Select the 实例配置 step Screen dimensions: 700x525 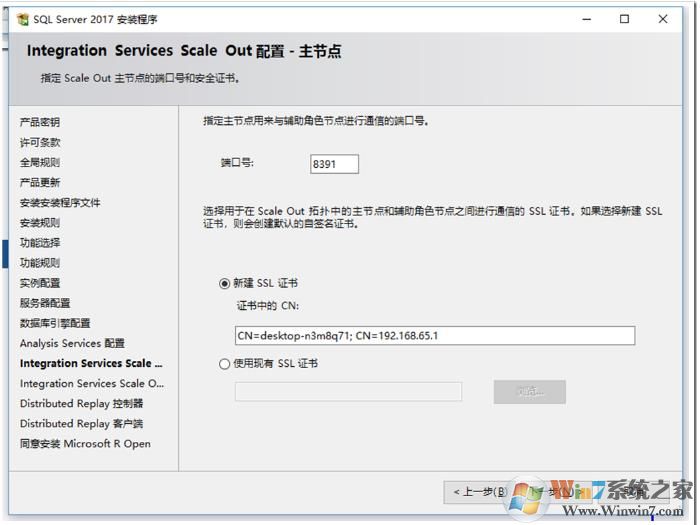coord(40,283)
